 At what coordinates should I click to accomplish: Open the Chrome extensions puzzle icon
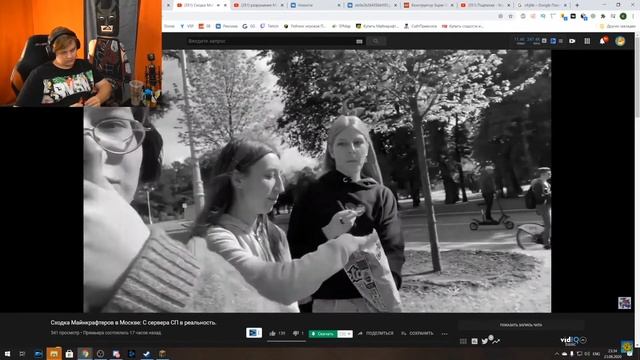pos(603,16)
